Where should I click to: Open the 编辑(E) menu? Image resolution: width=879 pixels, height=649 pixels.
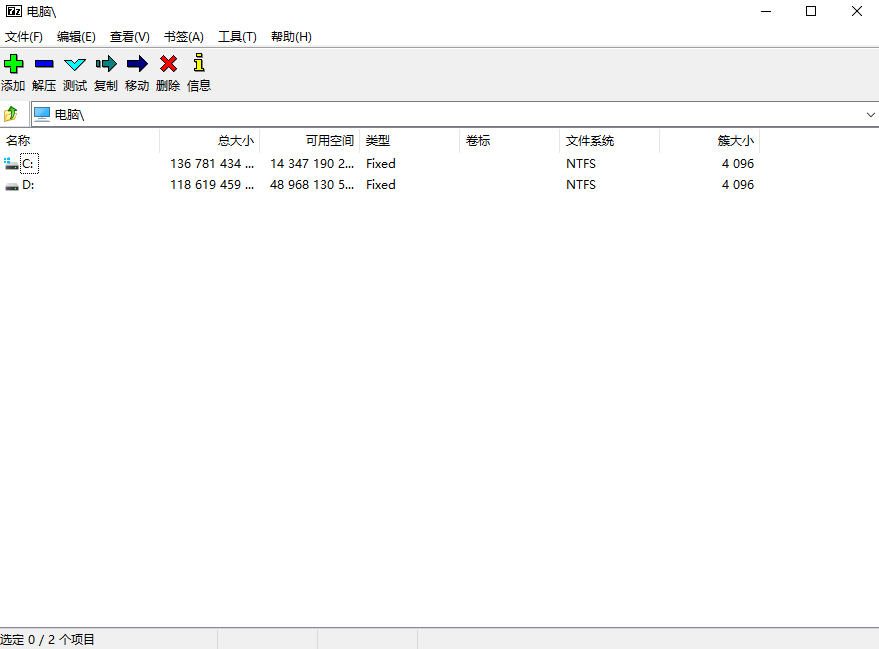point(76,37)
